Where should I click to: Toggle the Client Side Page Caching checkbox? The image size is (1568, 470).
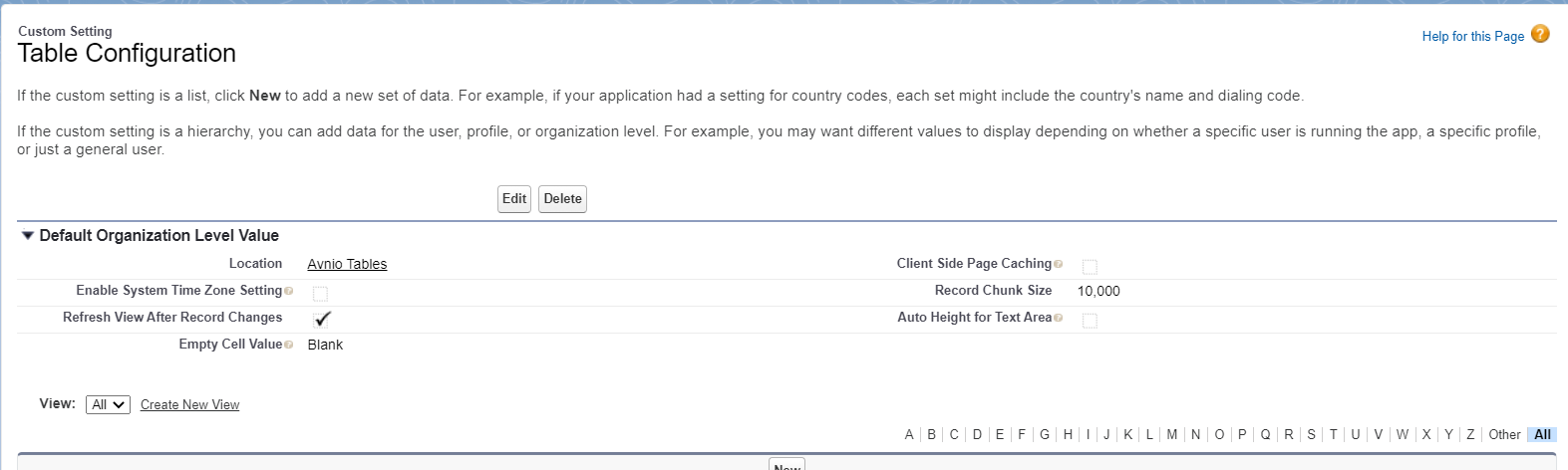[1090, 267]
